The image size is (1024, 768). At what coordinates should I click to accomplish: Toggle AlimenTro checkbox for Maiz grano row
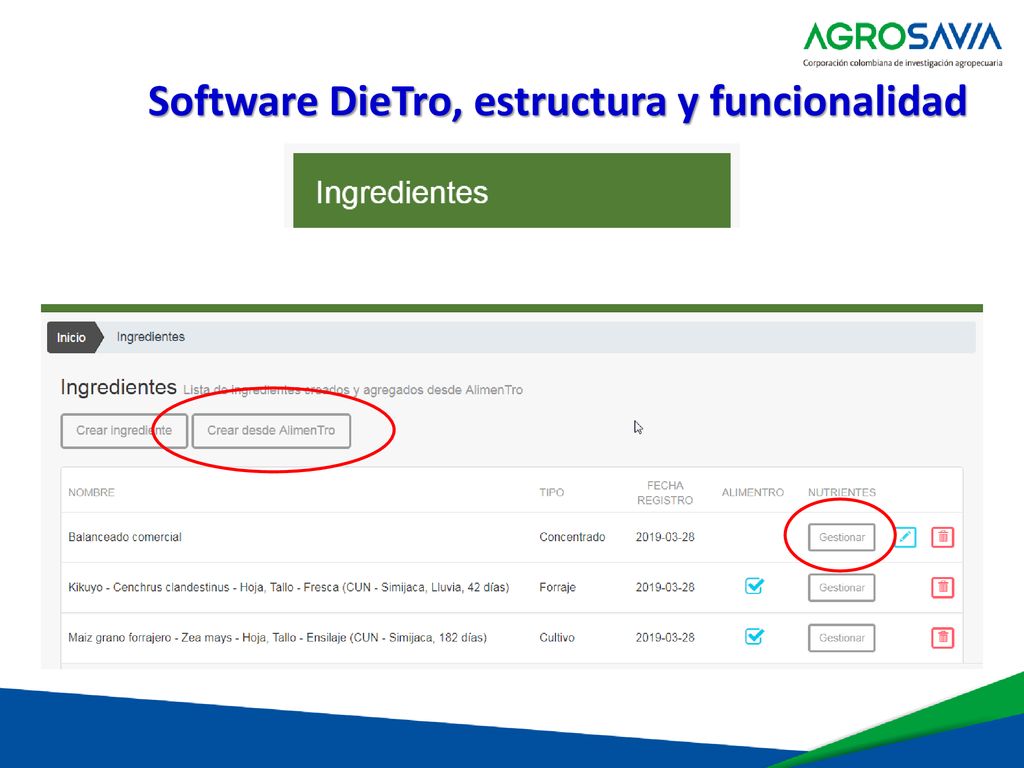tap(754, 636)
